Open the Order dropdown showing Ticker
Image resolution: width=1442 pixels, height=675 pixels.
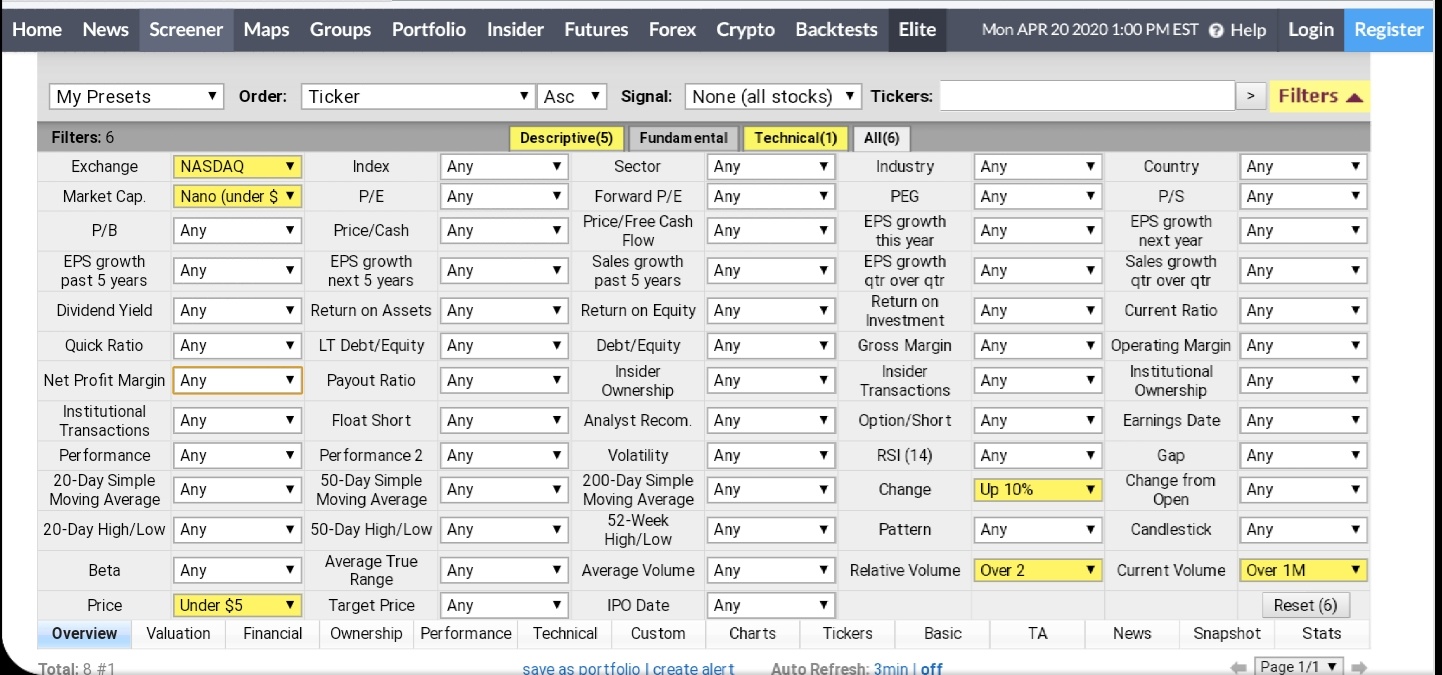(x=418, y=96)
